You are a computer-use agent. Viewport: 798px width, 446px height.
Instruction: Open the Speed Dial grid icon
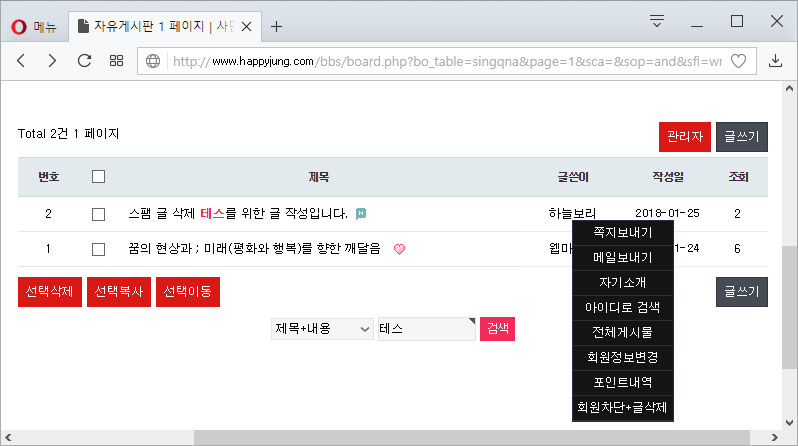(116, 61)
